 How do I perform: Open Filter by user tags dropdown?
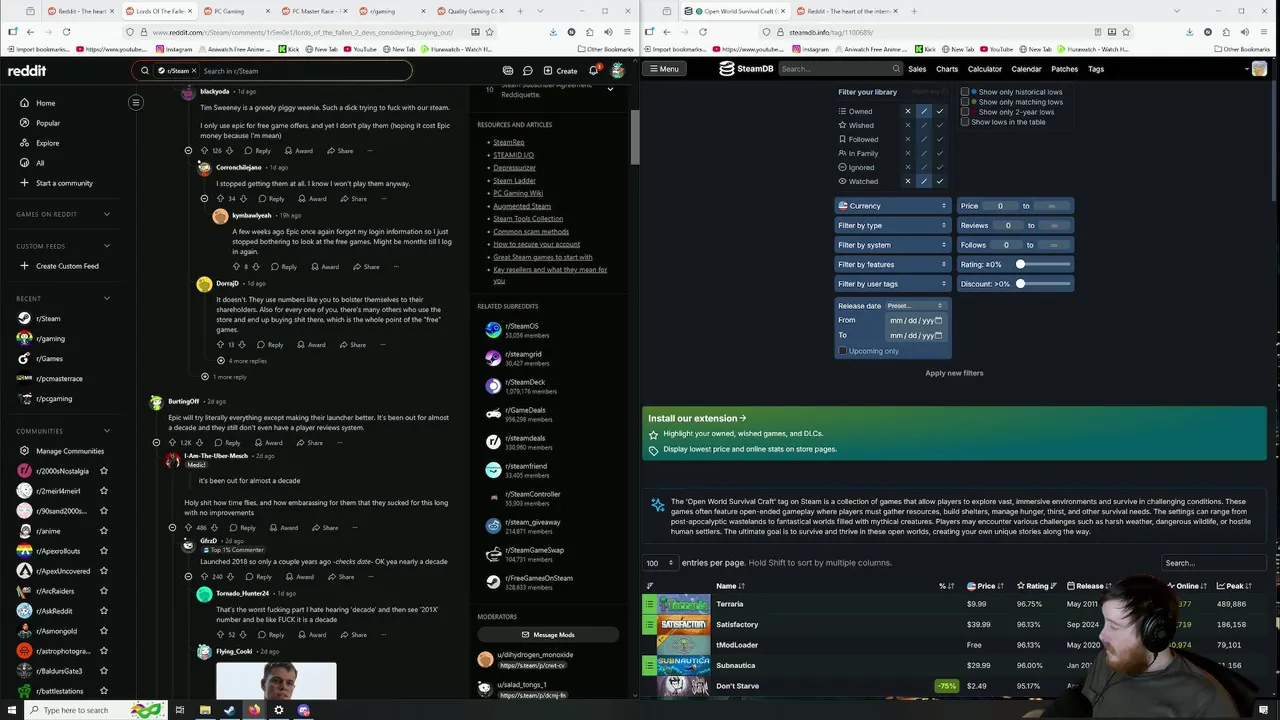(x=892, y=284)
